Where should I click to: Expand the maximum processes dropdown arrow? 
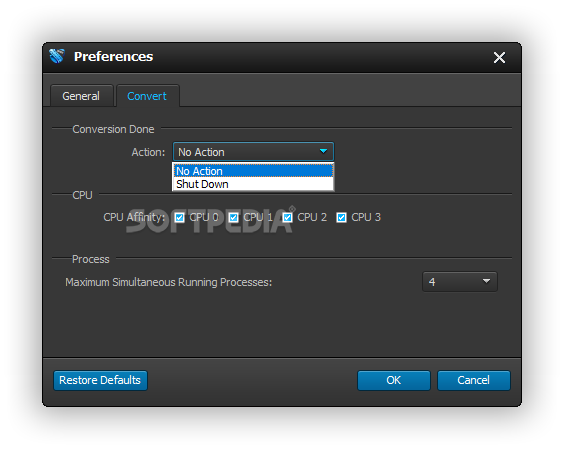tap(486, 281)
